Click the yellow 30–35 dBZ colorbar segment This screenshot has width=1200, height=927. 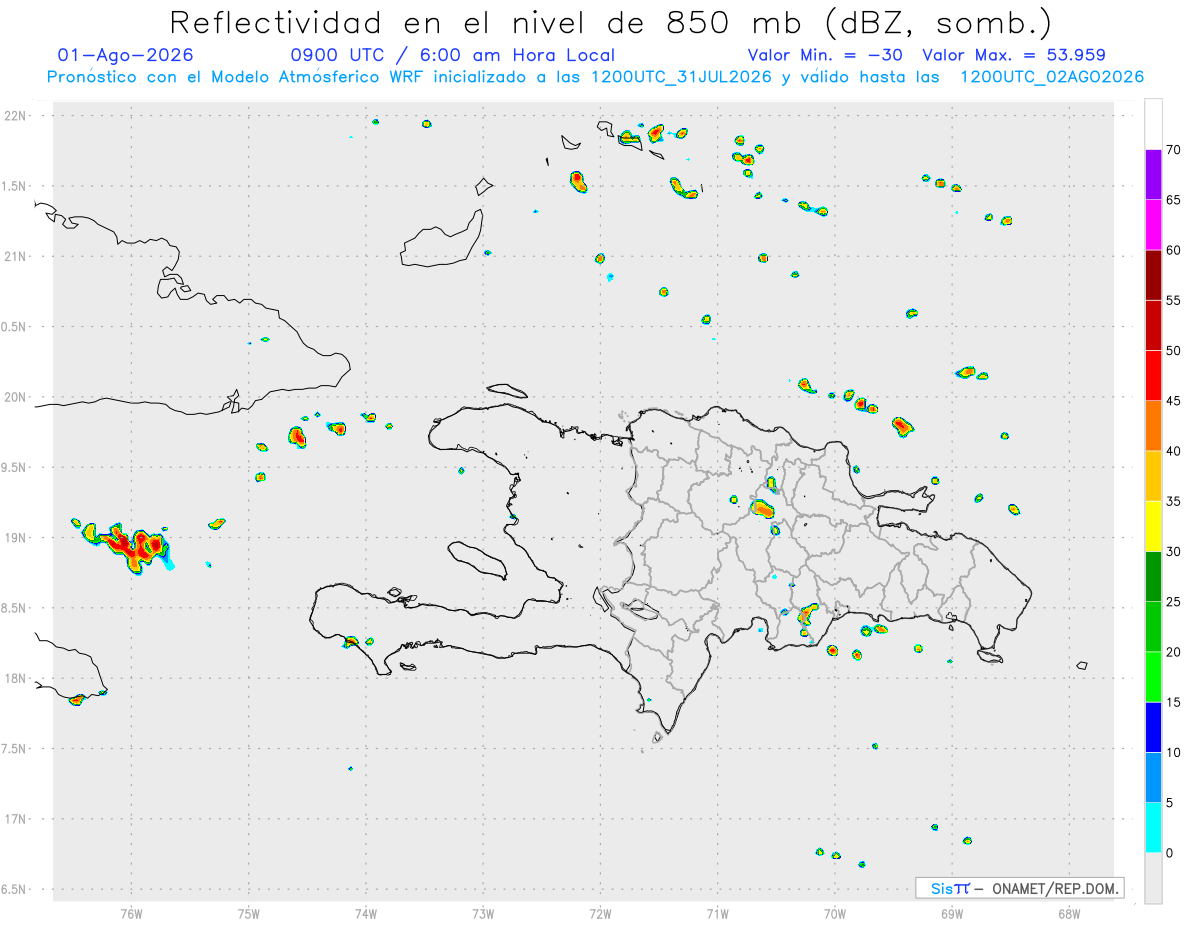1153,526
